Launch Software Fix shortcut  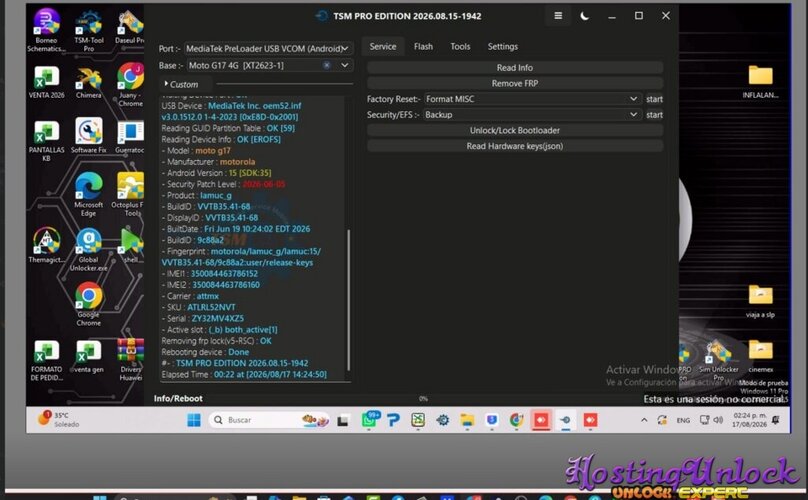[x=89, y=136]
